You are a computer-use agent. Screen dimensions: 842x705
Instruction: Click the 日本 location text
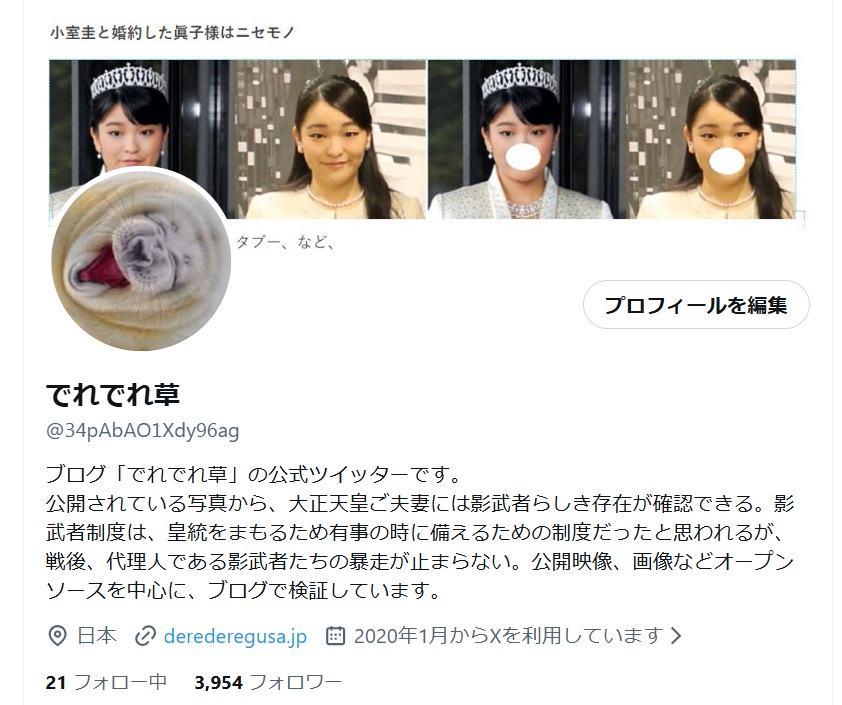pyautogui.click(x=97, y=636)
